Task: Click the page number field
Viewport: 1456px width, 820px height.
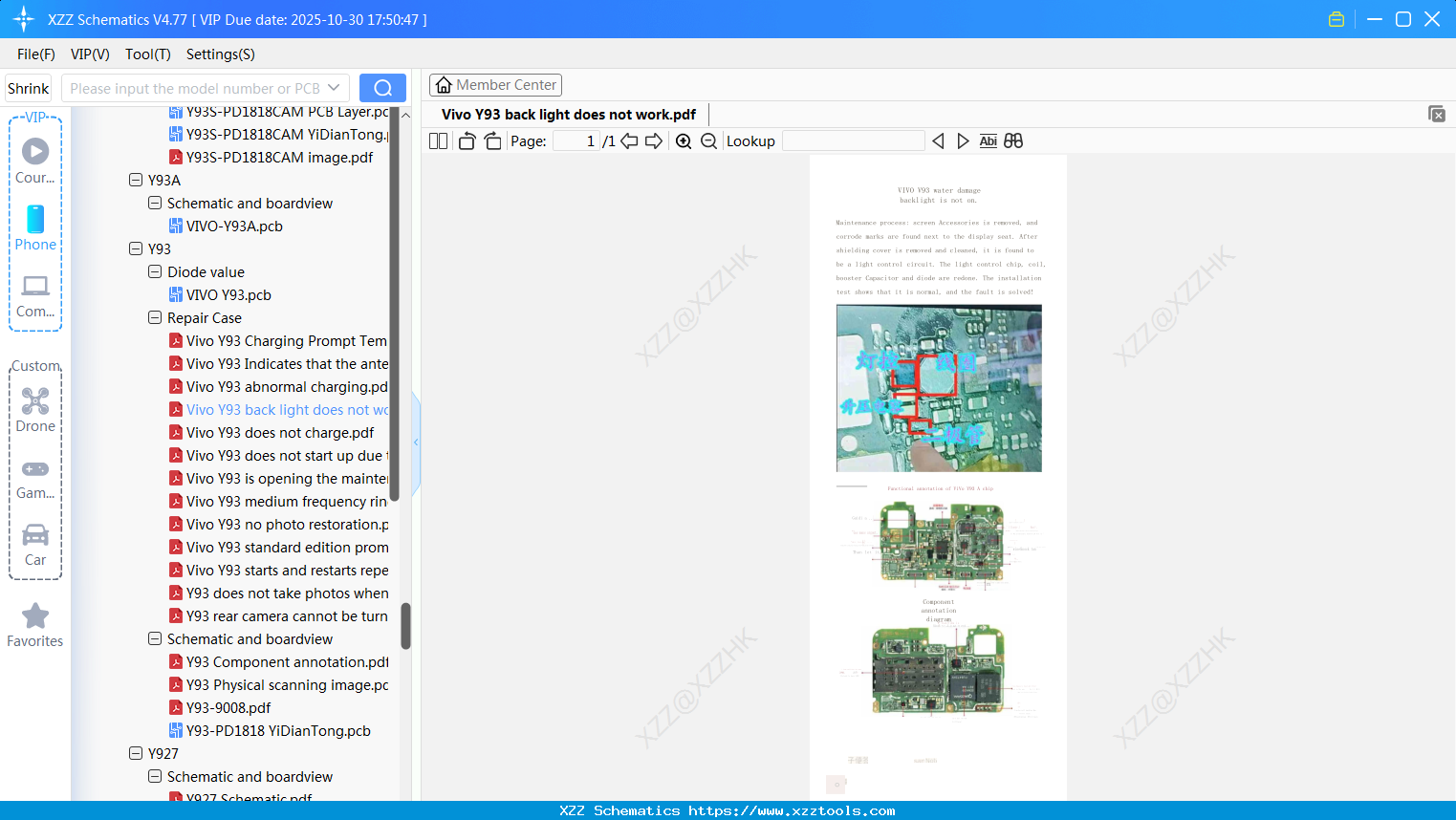Action: click(576, 141)
